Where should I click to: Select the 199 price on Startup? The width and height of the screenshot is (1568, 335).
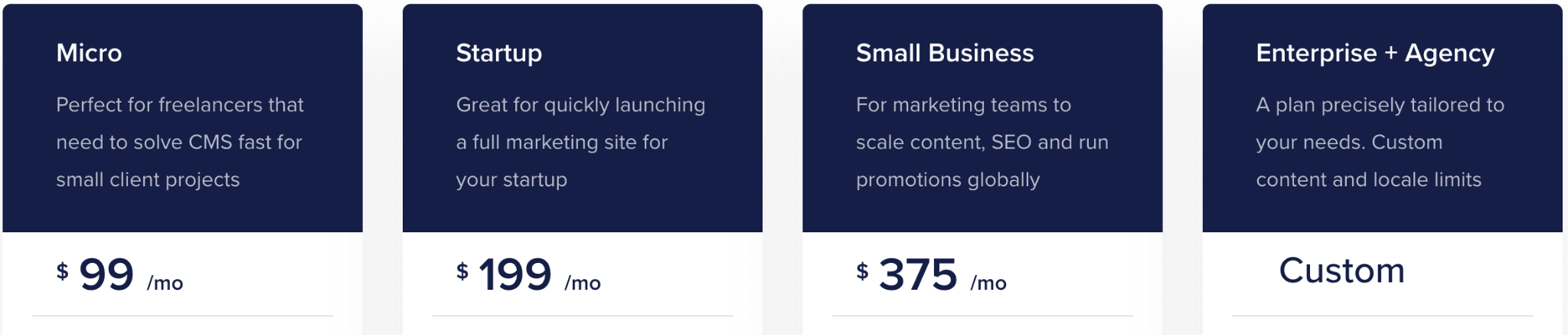tap(514, 274)
